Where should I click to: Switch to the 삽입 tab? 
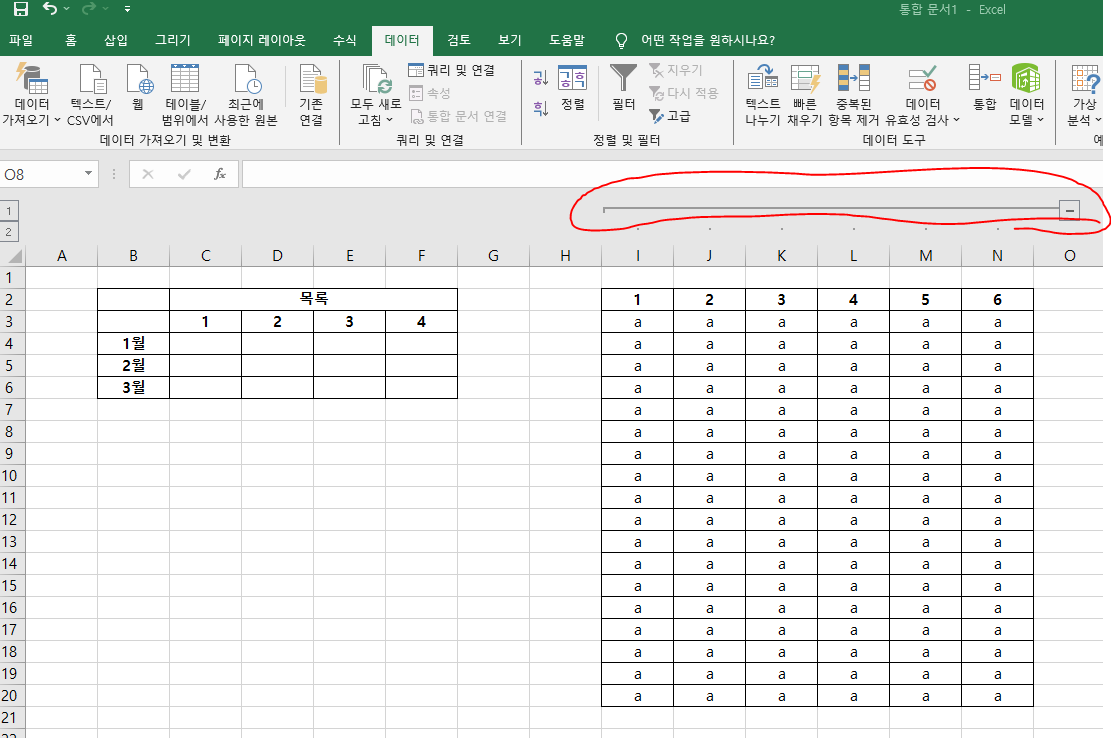[116, 40]
